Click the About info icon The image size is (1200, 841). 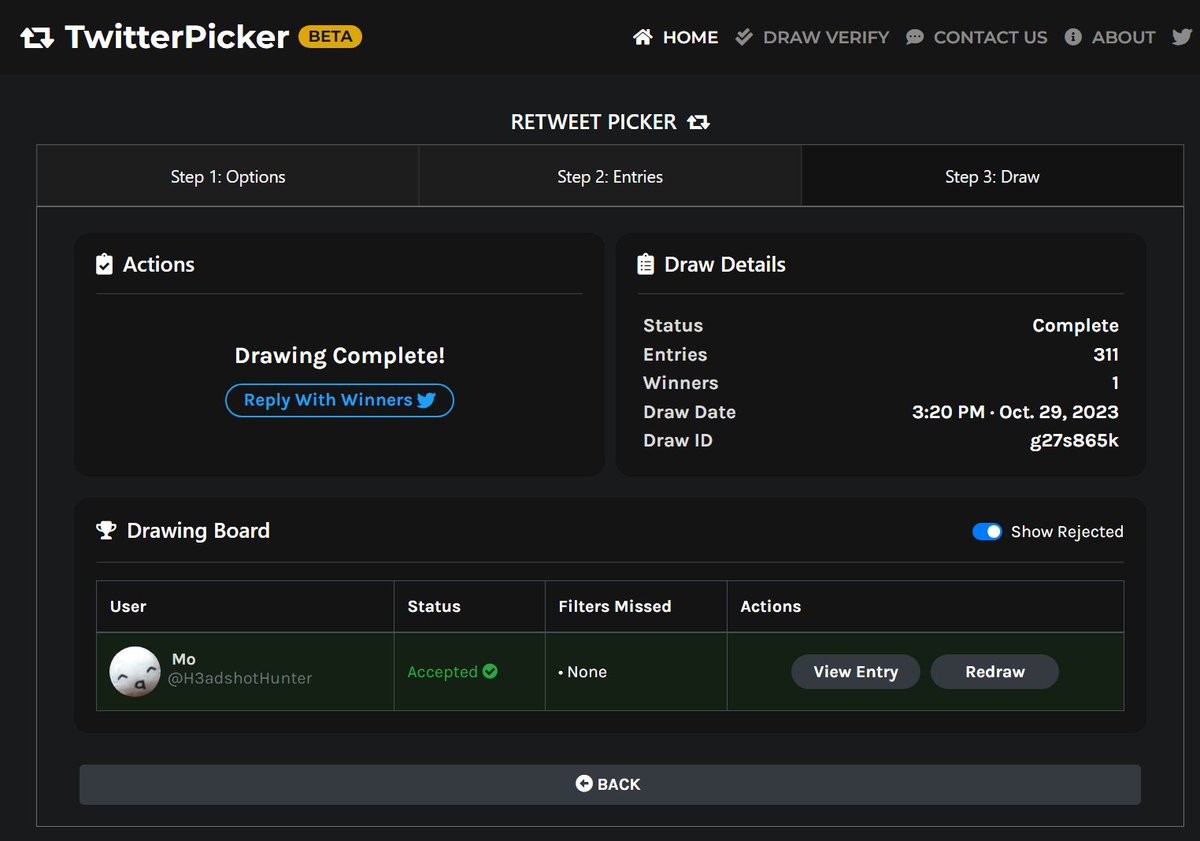tap(1073, 37)
